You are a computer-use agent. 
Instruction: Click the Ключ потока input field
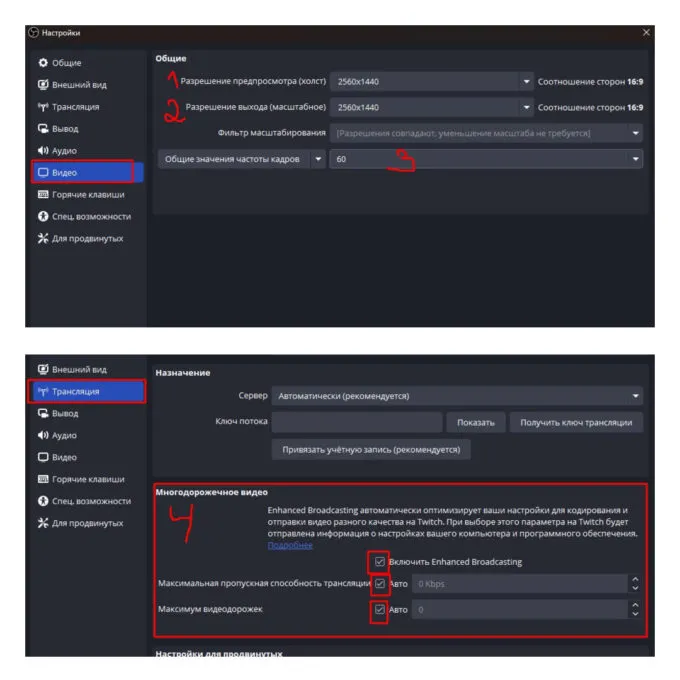coord(356,423)
